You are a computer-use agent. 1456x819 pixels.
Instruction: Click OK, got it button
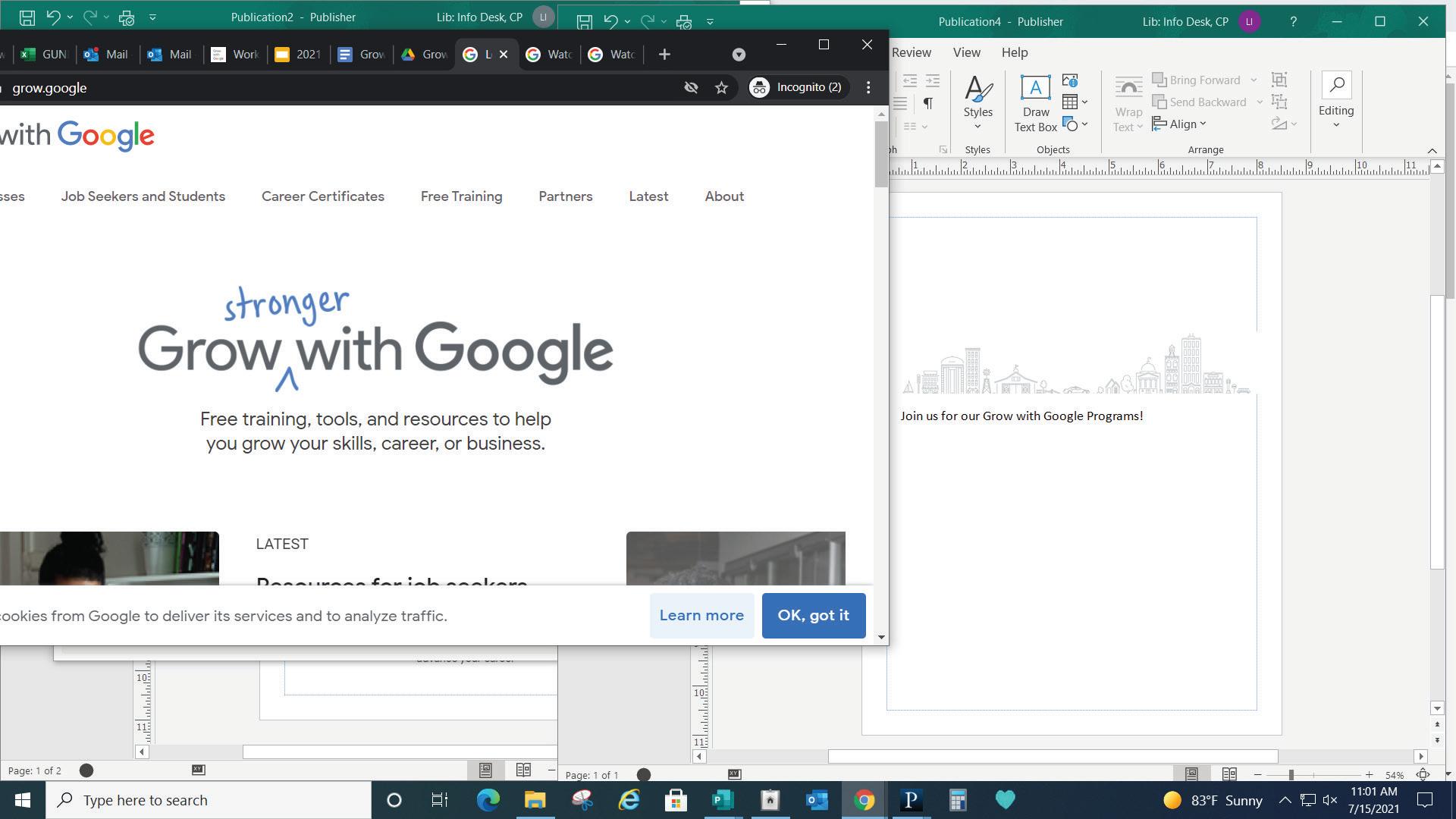[x=814, y=616]
